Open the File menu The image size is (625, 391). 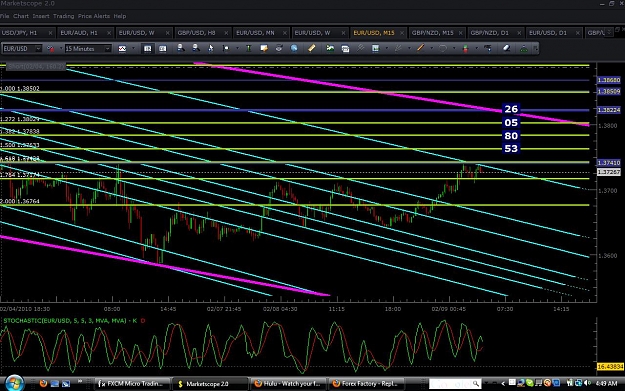(4, 16)
